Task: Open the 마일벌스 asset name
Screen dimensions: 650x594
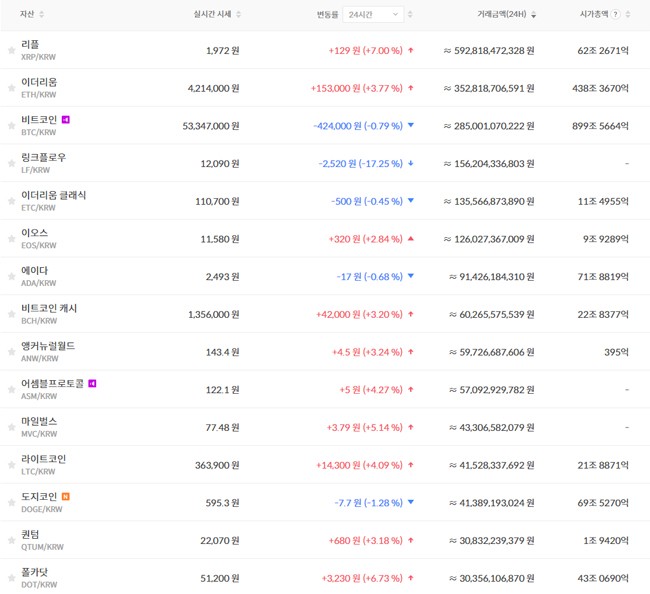Action: coord(39,422)
